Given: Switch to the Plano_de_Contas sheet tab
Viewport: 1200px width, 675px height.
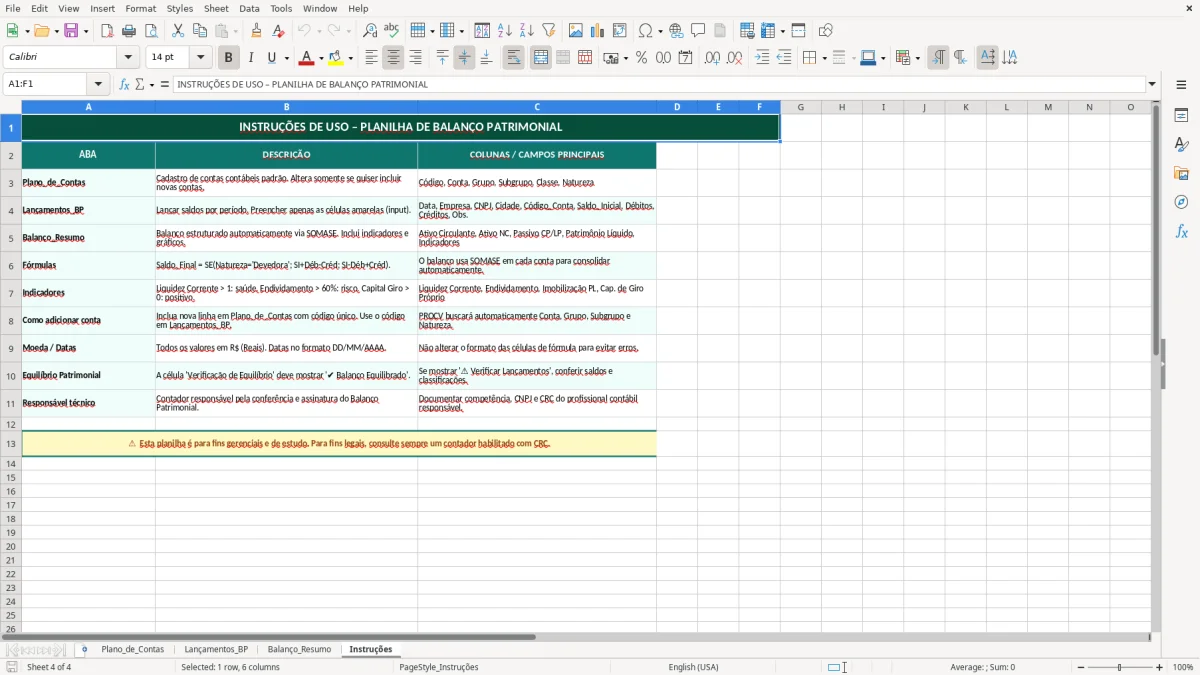Looking at the screenshot, I should [x=134, y=648].
